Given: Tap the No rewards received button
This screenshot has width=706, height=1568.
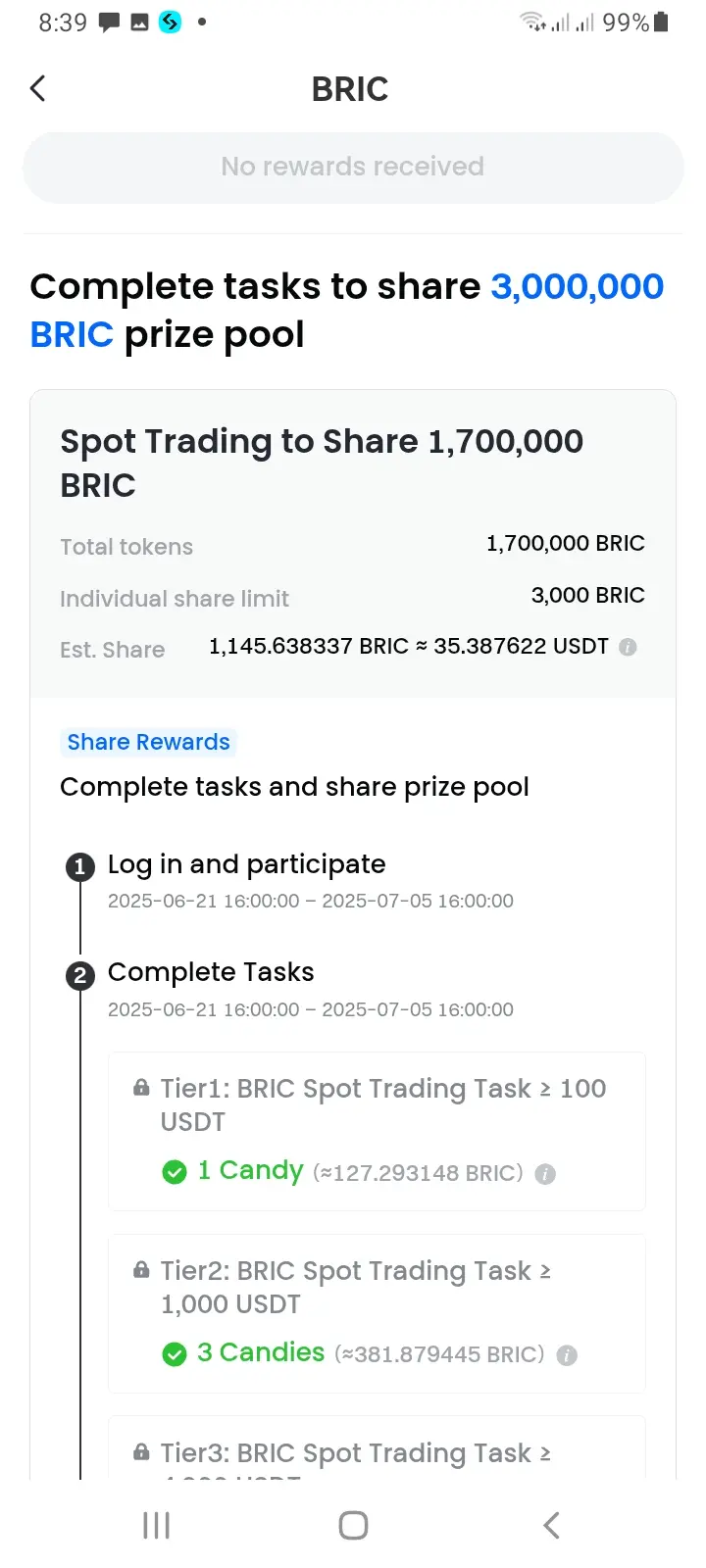Looking at the screenshot, I should click(353, 167).
